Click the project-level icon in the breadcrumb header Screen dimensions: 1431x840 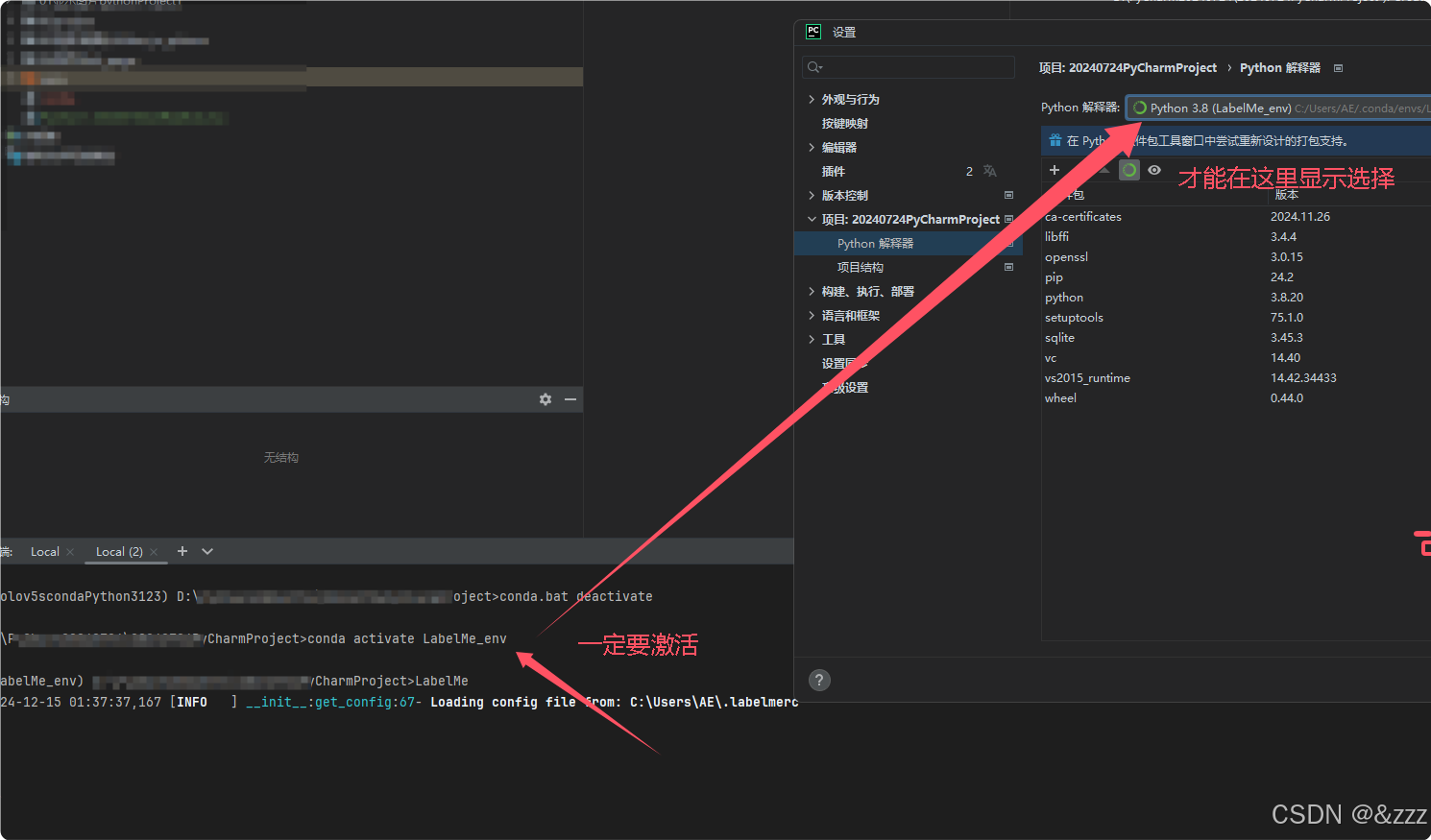pos(1338,68)
